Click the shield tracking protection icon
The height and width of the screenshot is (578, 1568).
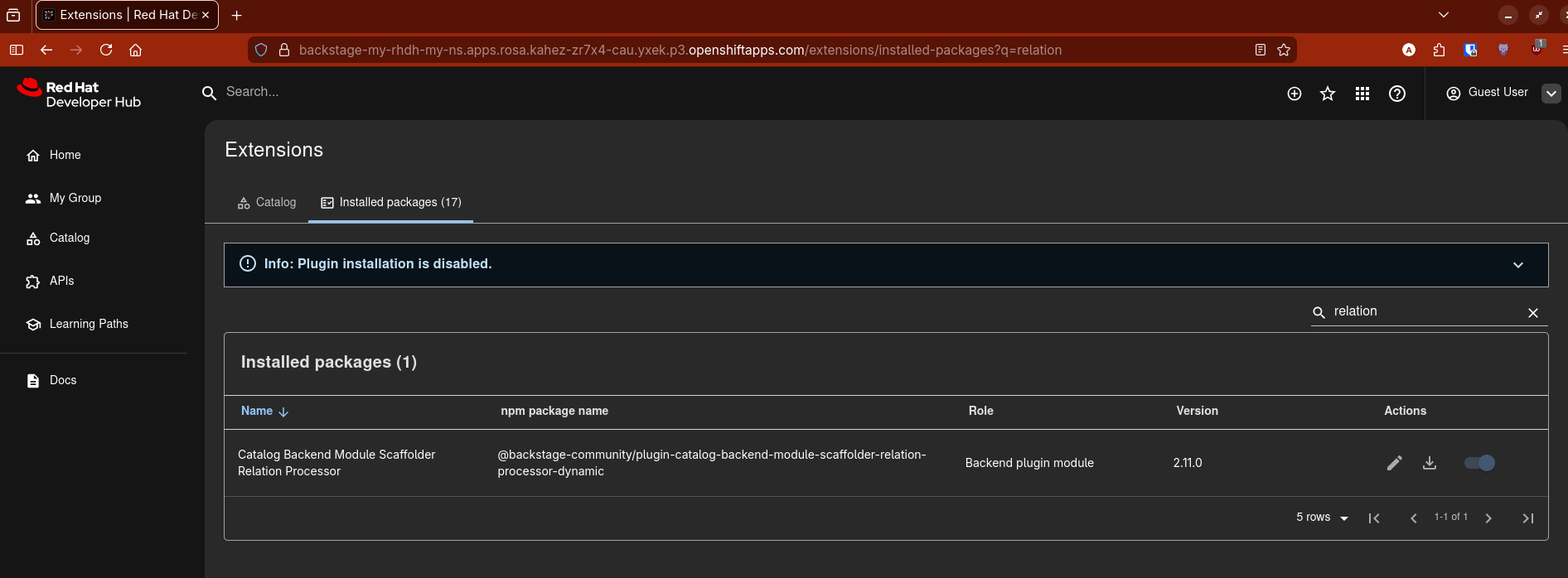click(261, 50)
